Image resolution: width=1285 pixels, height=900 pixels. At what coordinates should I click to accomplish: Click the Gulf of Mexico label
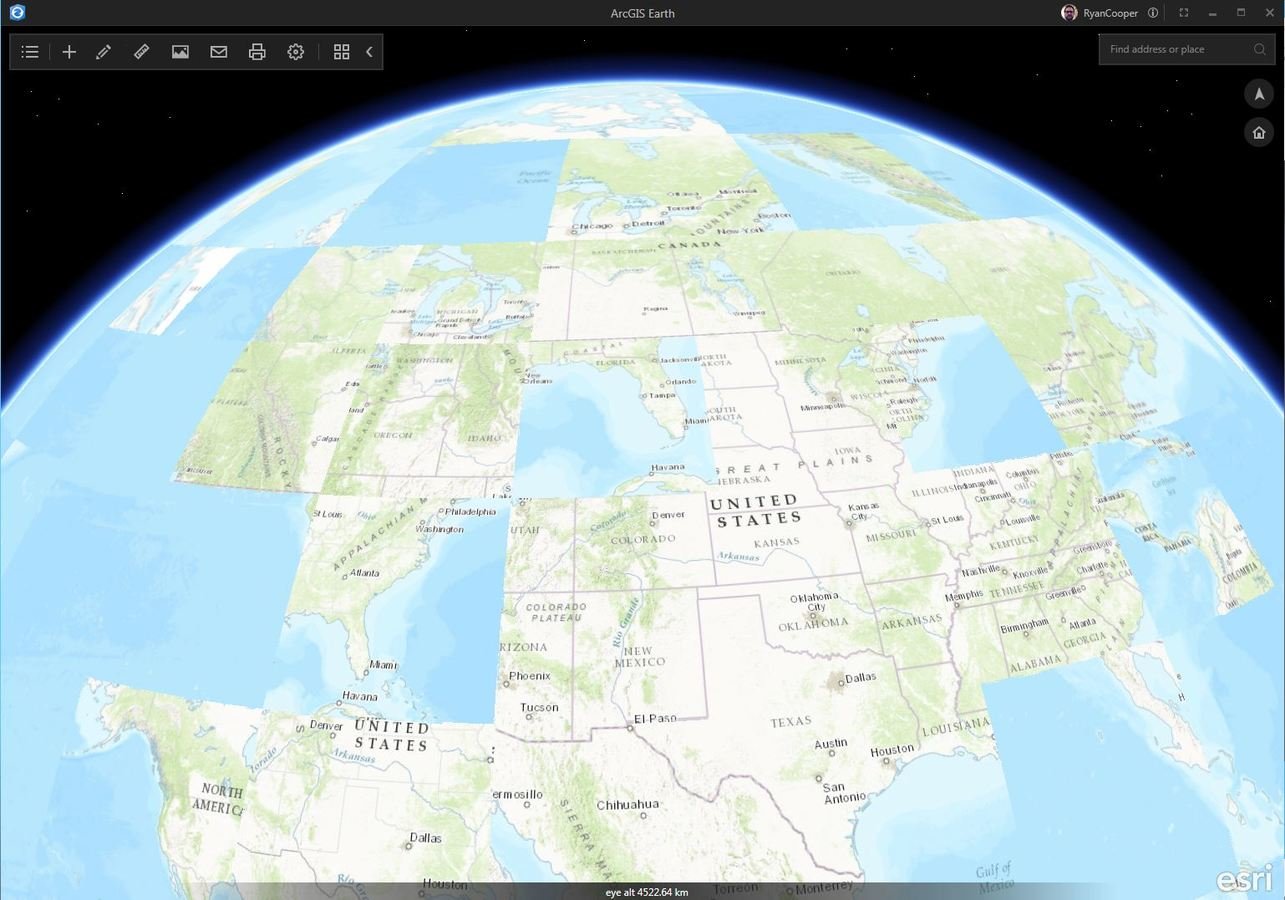[996, 878]
